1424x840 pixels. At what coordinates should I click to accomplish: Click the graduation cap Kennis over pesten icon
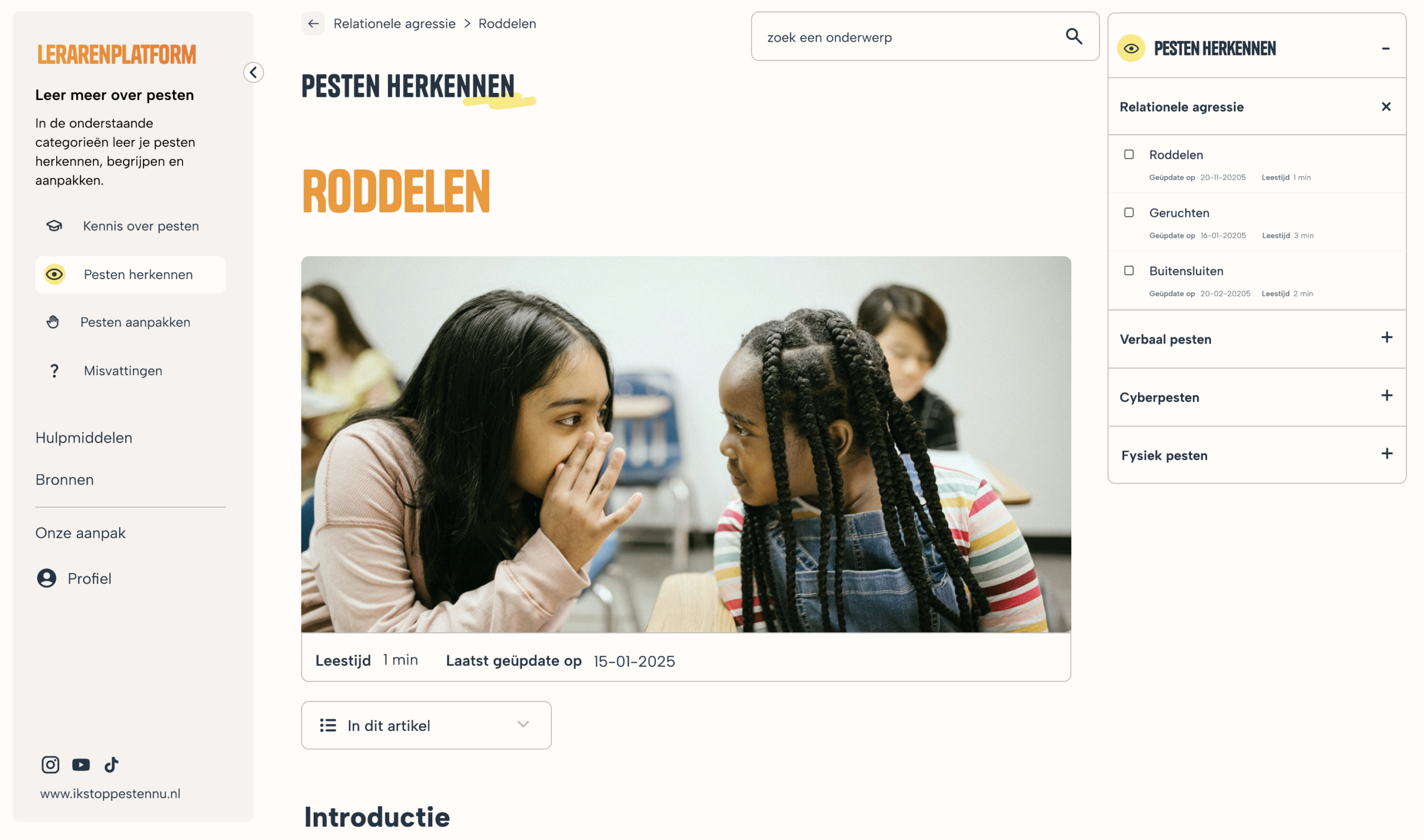(55, 226)
